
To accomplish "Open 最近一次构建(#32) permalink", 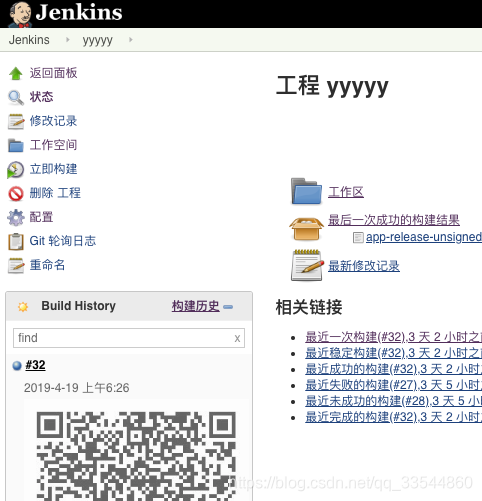I will coord(394,337).
